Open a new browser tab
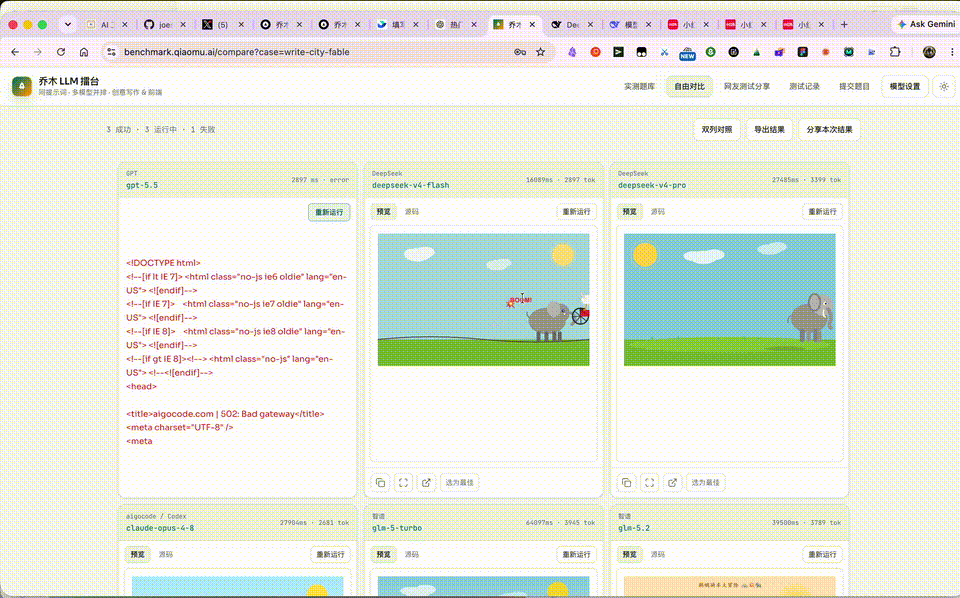The image size is (960, 598). pos(844,24)
